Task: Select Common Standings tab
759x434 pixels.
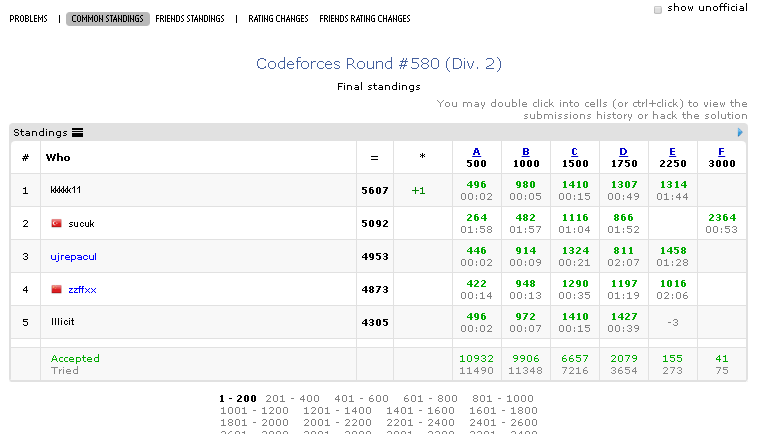Action: (107, 19)
